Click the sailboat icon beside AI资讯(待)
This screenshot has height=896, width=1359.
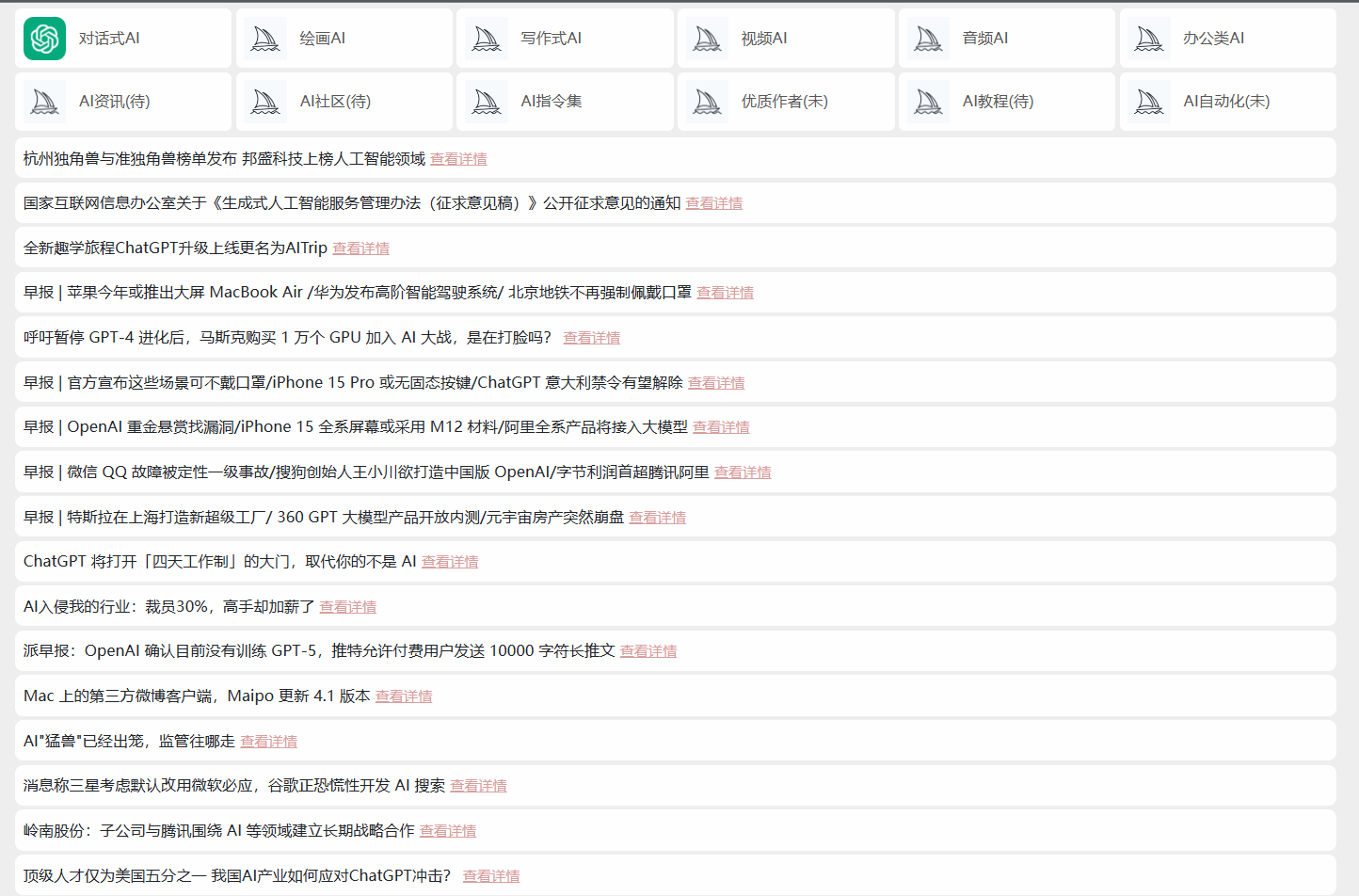click(x=44, y=102)
